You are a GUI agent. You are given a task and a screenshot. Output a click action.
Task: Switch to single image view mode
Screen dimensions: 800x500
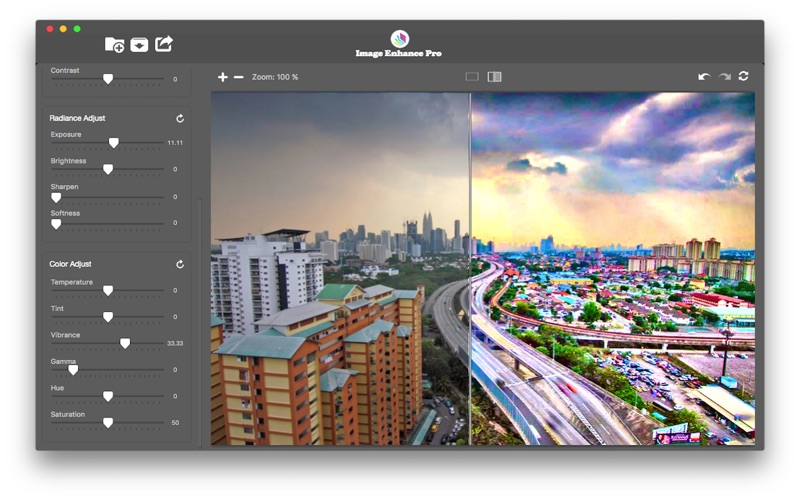tap(472, 77)
